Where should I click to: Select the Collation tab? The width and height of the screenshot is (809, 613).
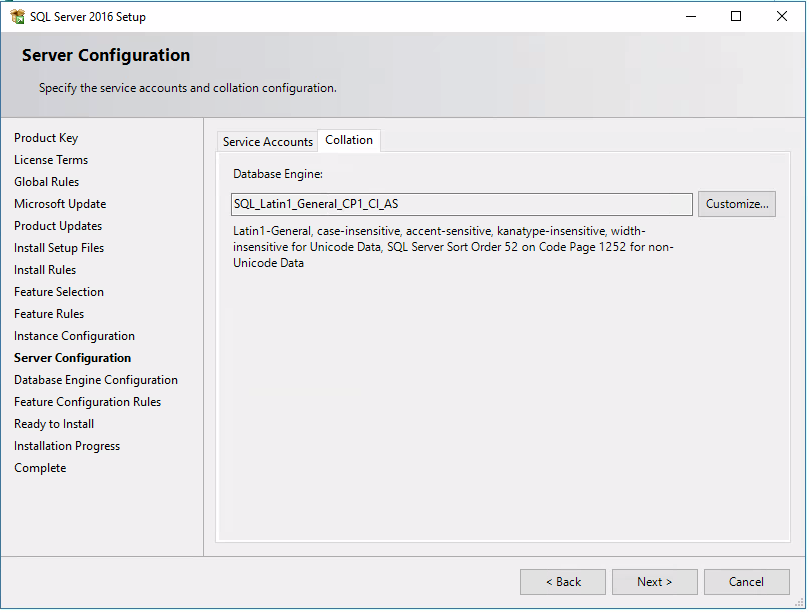348,140
